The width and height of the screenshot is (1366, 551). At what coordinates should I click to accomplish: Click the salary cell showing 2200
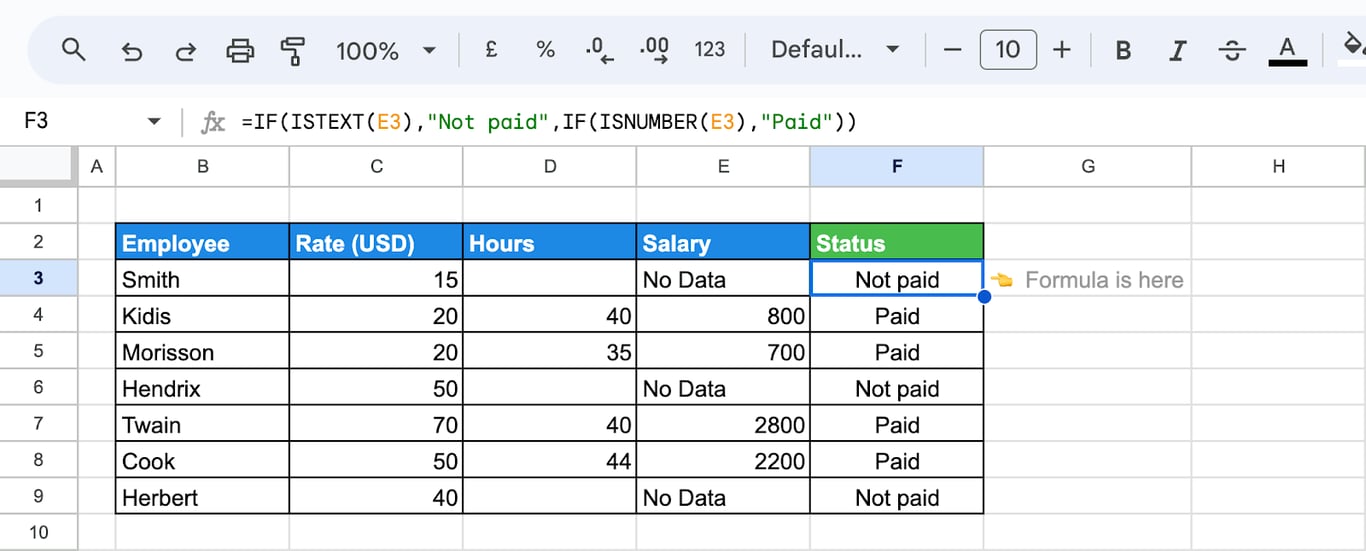723,460
